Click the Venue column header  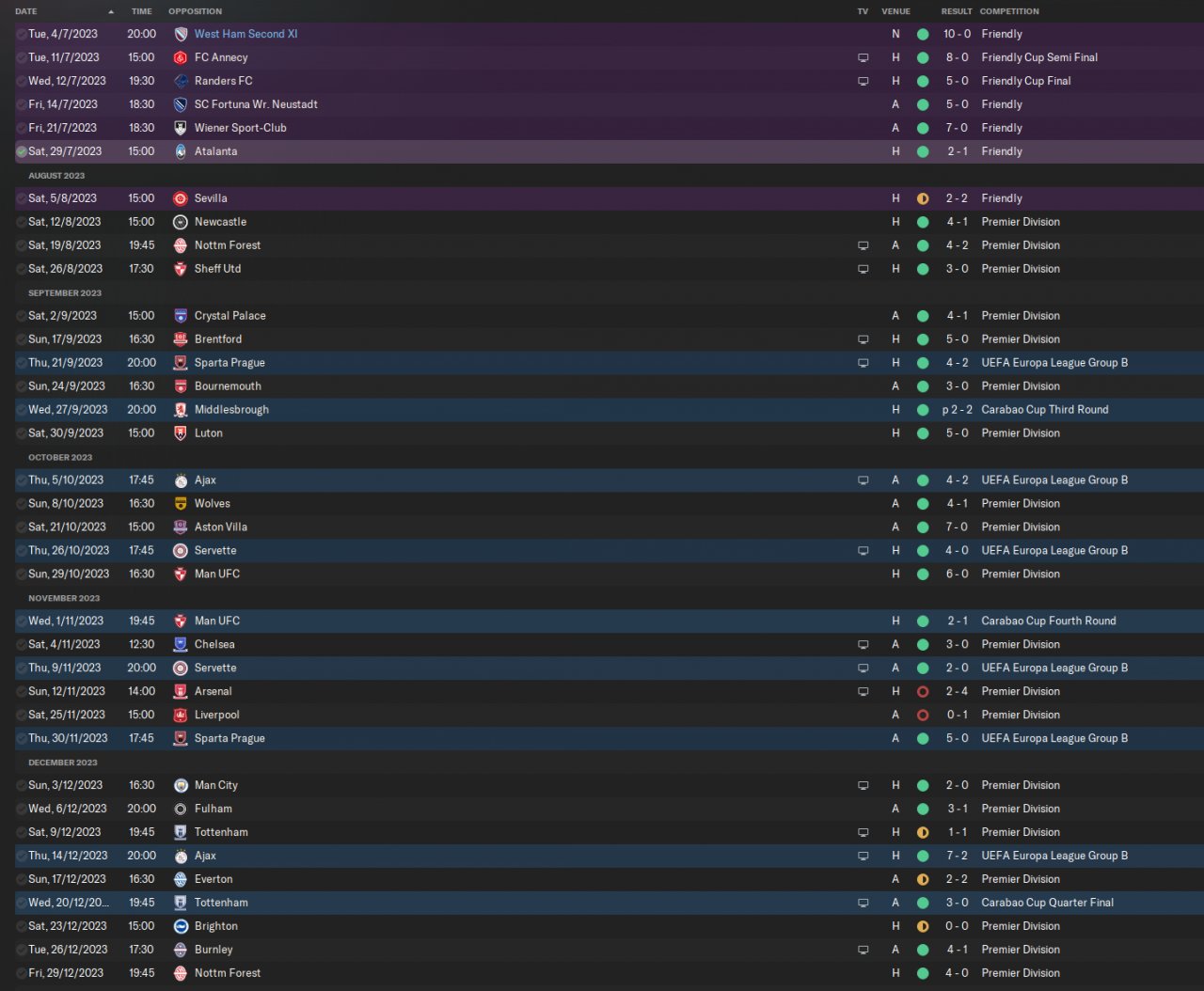click(895, 11)
